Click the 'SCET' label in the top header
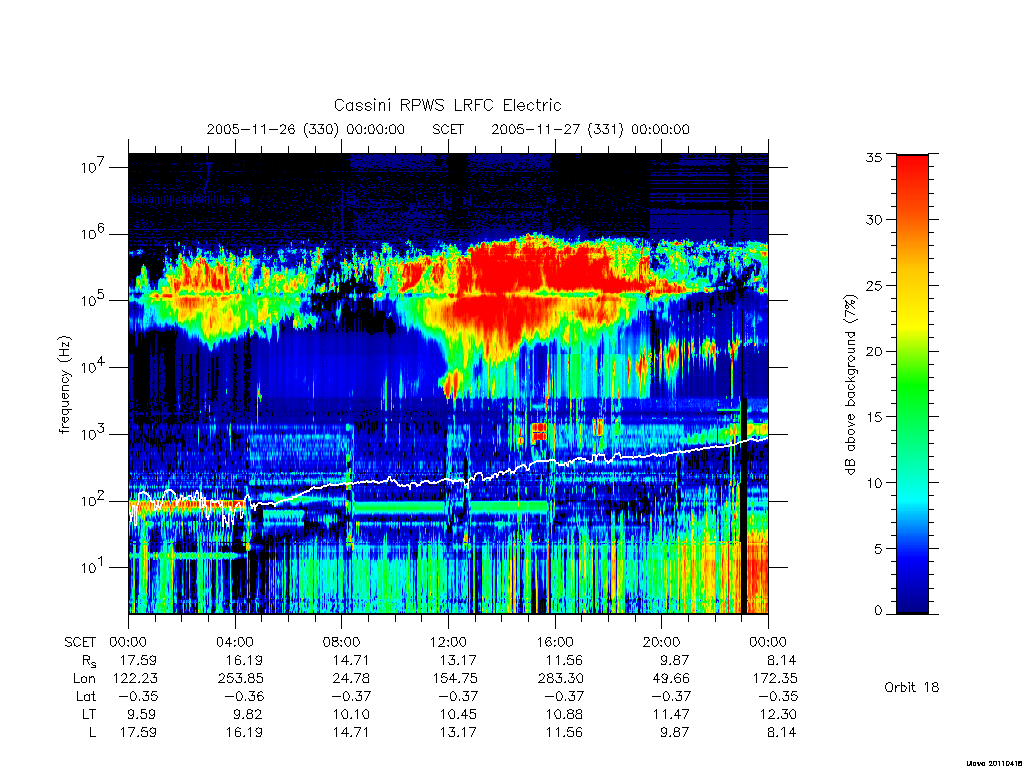Screen dimensions: 1024x768 coord(448,129)
